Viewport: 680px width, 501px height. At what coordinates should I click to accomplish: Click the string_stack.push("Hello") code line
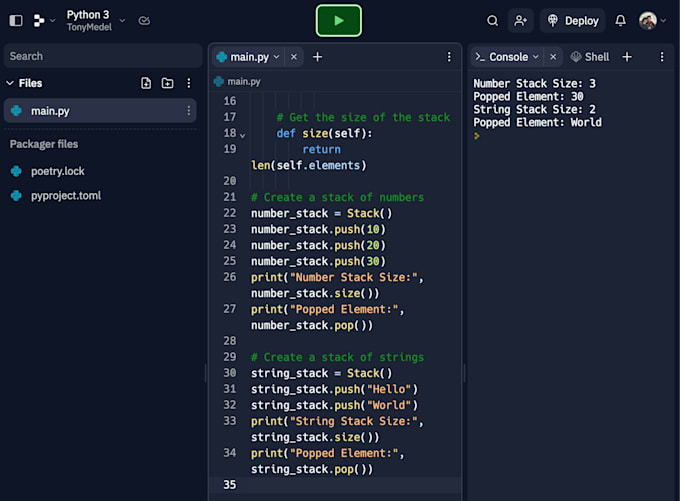click(334, 389)
